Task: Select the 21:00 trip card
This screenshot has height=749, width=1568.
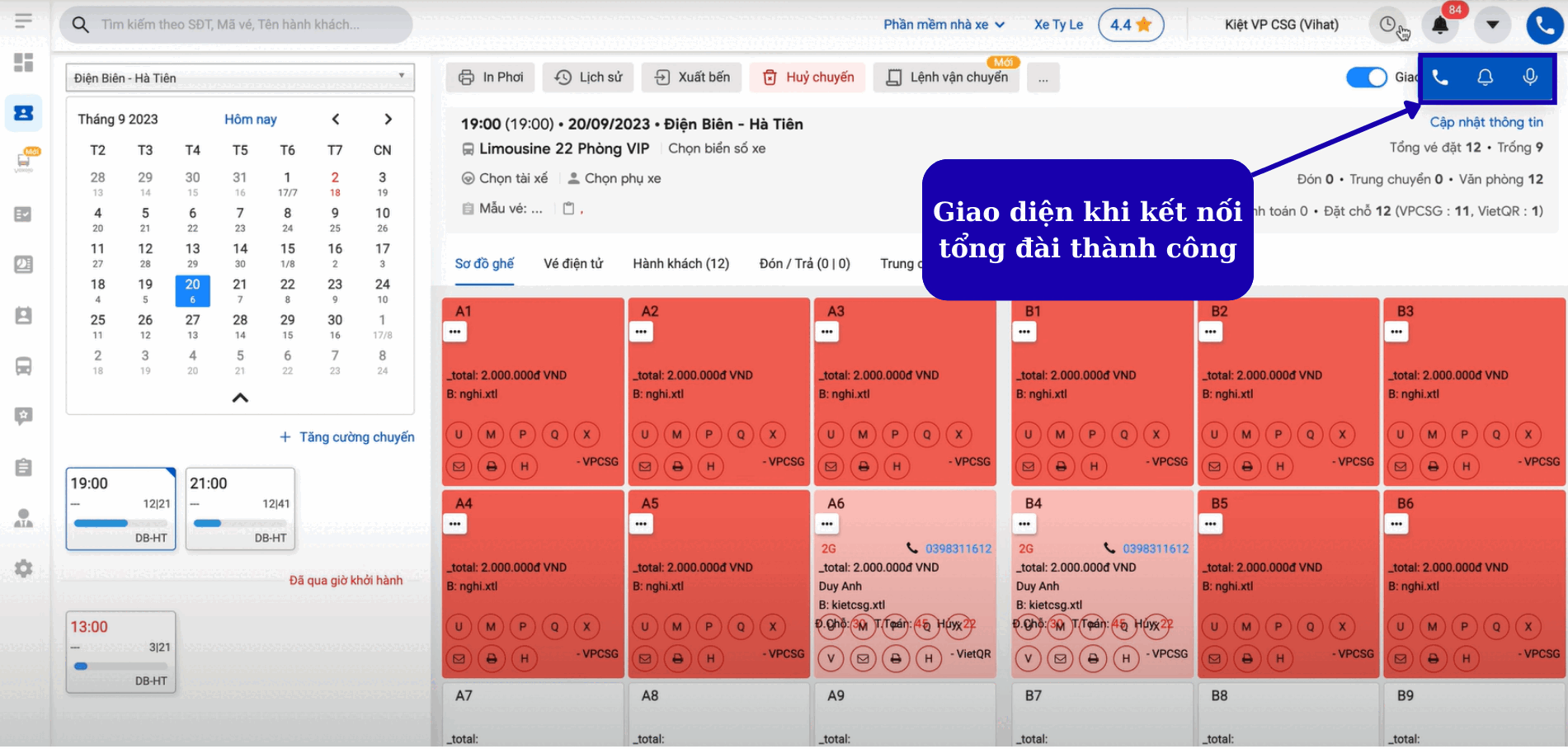Action: pos(239,508)
